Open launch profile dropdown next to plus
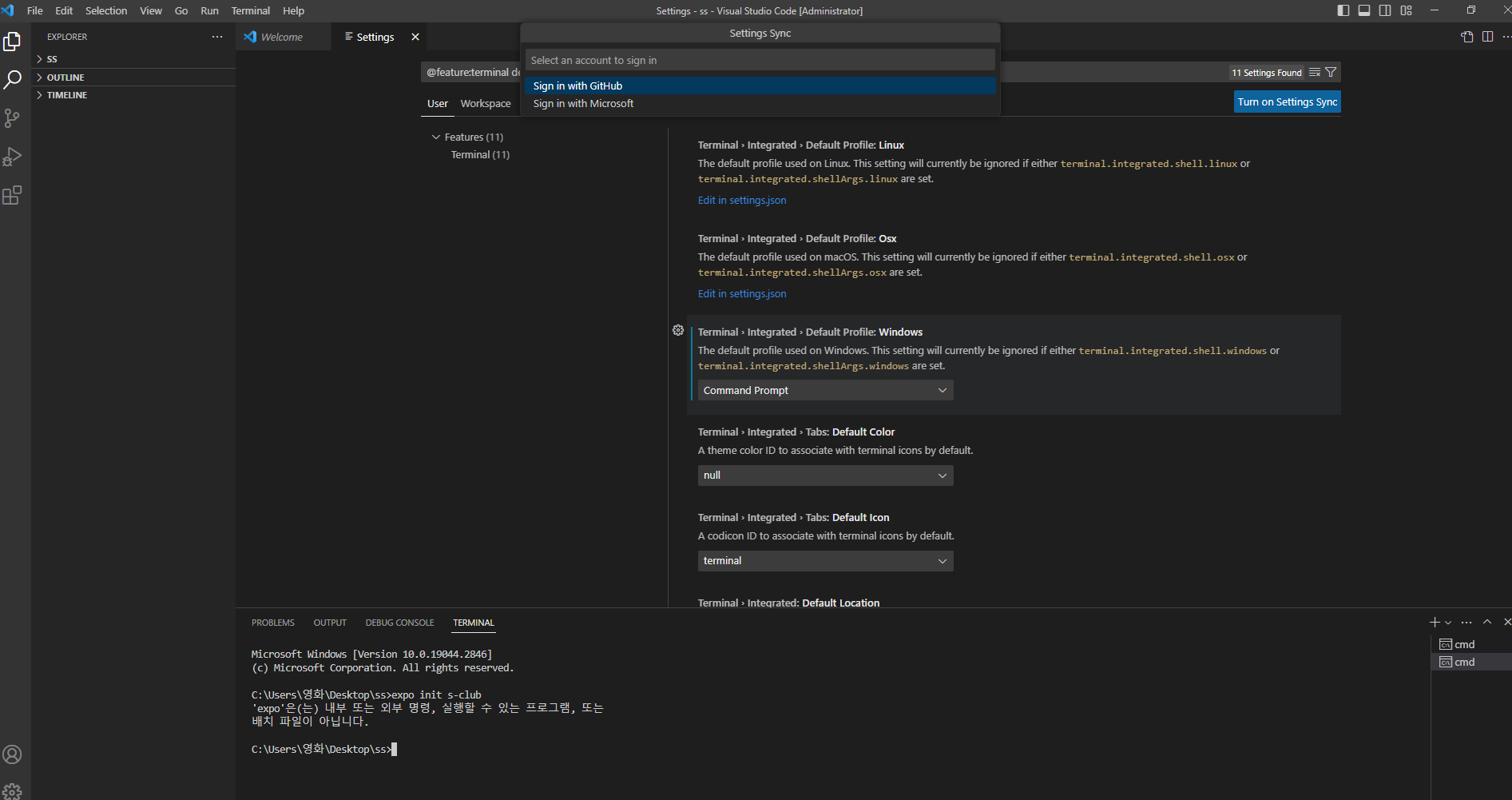This screenshot has width=1512, height=800. pyautogui.click(x=1448, y=623)
